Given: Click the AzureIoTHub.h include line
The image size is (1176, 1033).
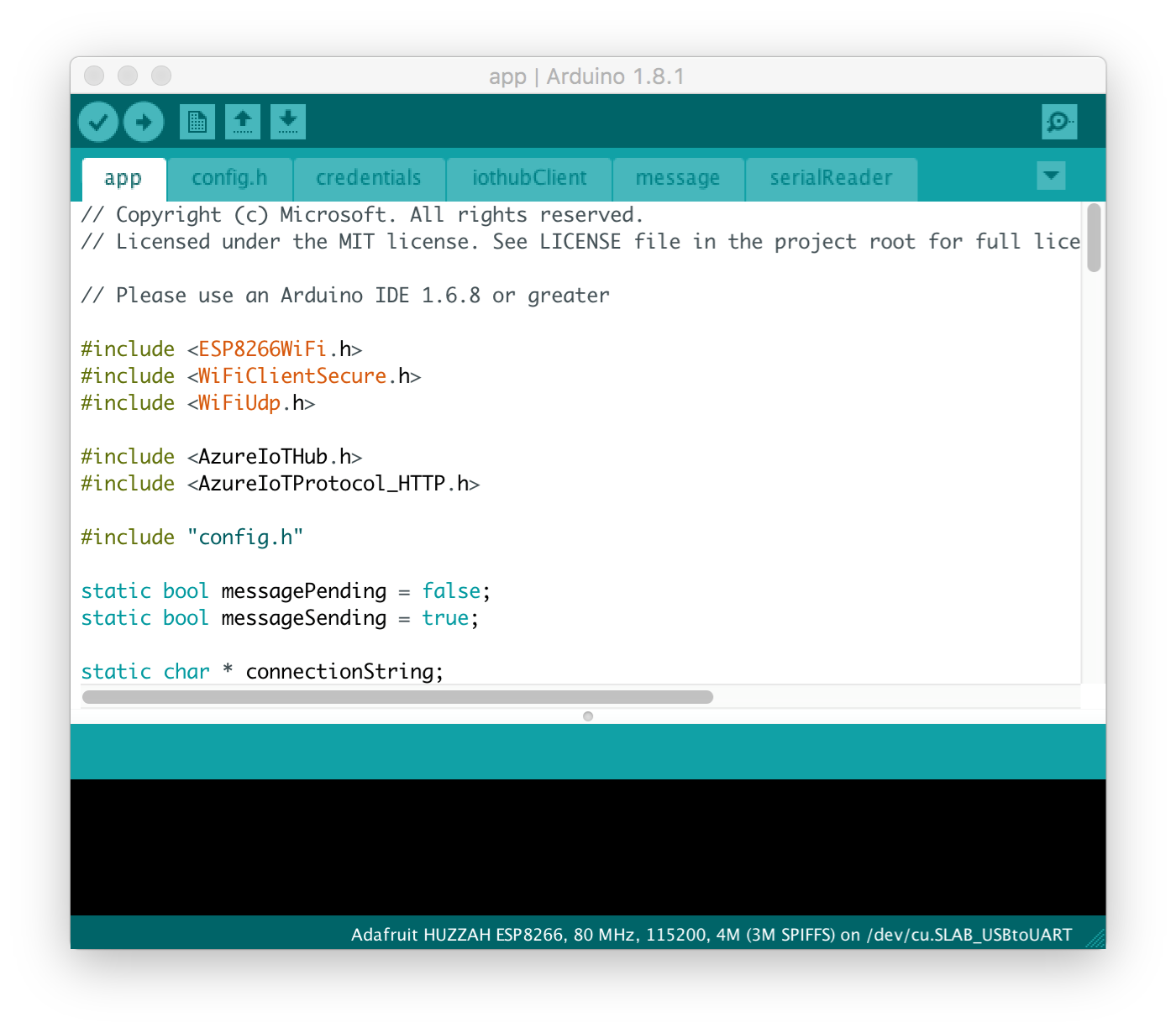Looking at the screenshot, I should click(x=222, y=456).
